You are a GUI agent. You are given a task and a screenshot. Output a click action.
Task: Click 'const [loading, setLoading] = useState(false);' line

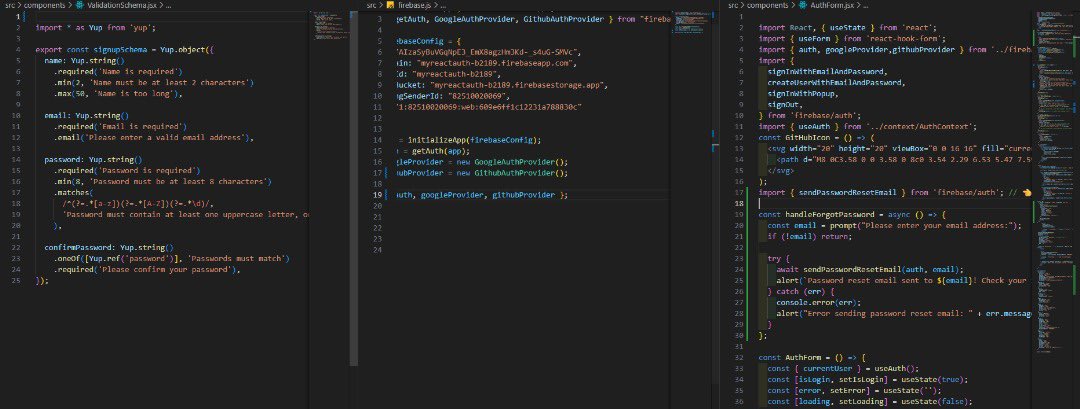pos(869,401)
